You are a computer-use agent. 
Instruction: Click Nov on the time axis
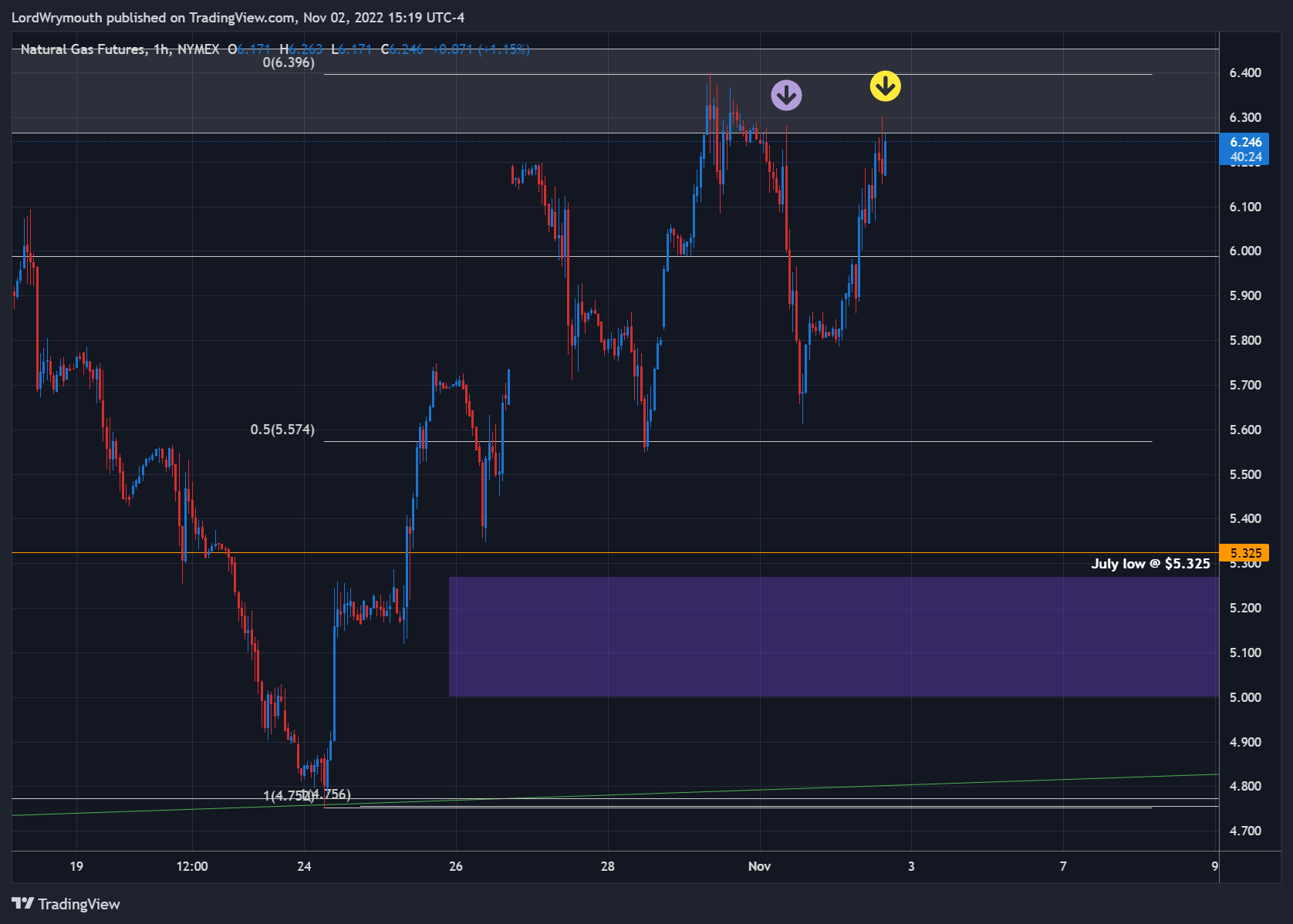click(759, 866)
